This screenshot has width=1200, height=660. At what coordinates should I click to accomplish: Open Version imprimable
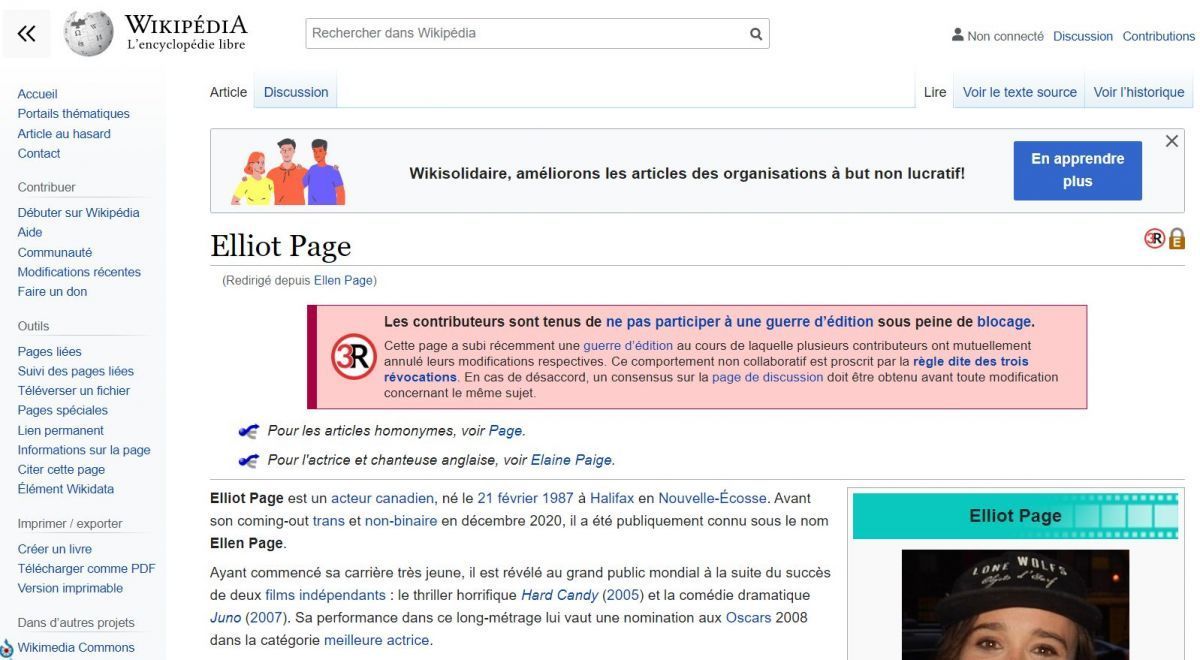coord(70,588)
